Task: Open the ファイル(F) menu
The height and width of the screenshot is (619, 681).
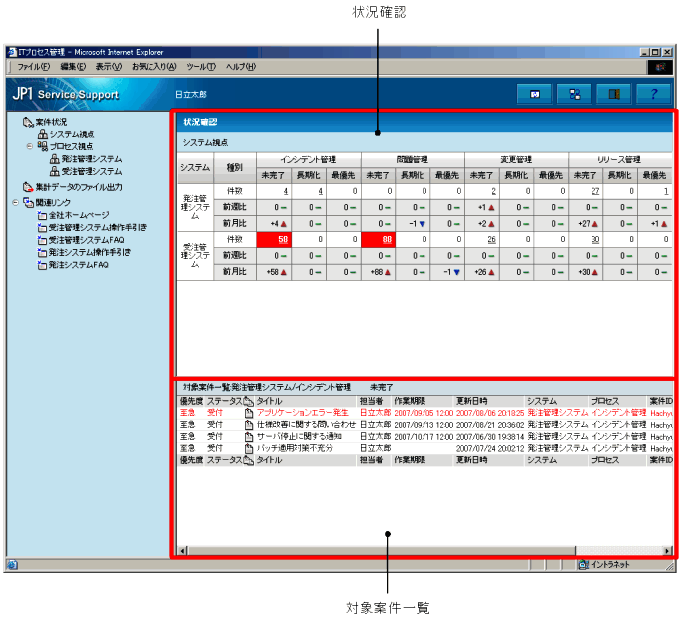Action: [34, 67]
